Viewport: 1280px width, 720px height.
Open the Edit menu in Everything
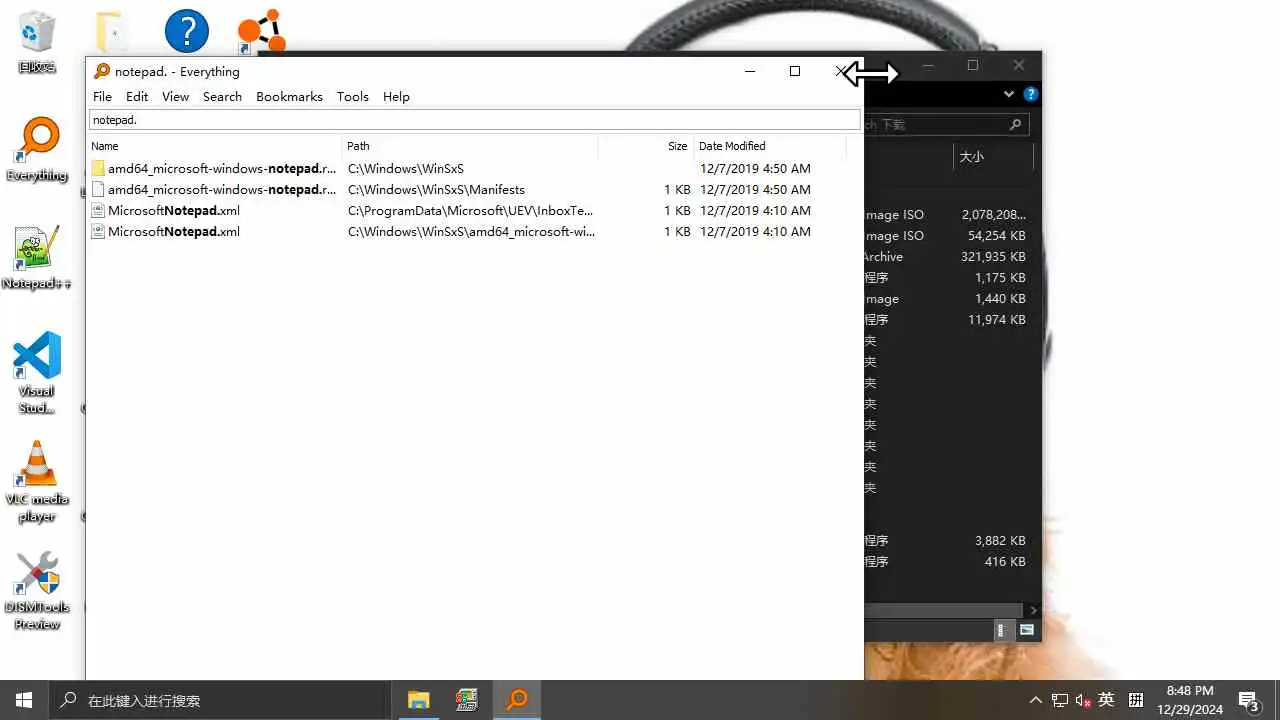coord(137,96)
